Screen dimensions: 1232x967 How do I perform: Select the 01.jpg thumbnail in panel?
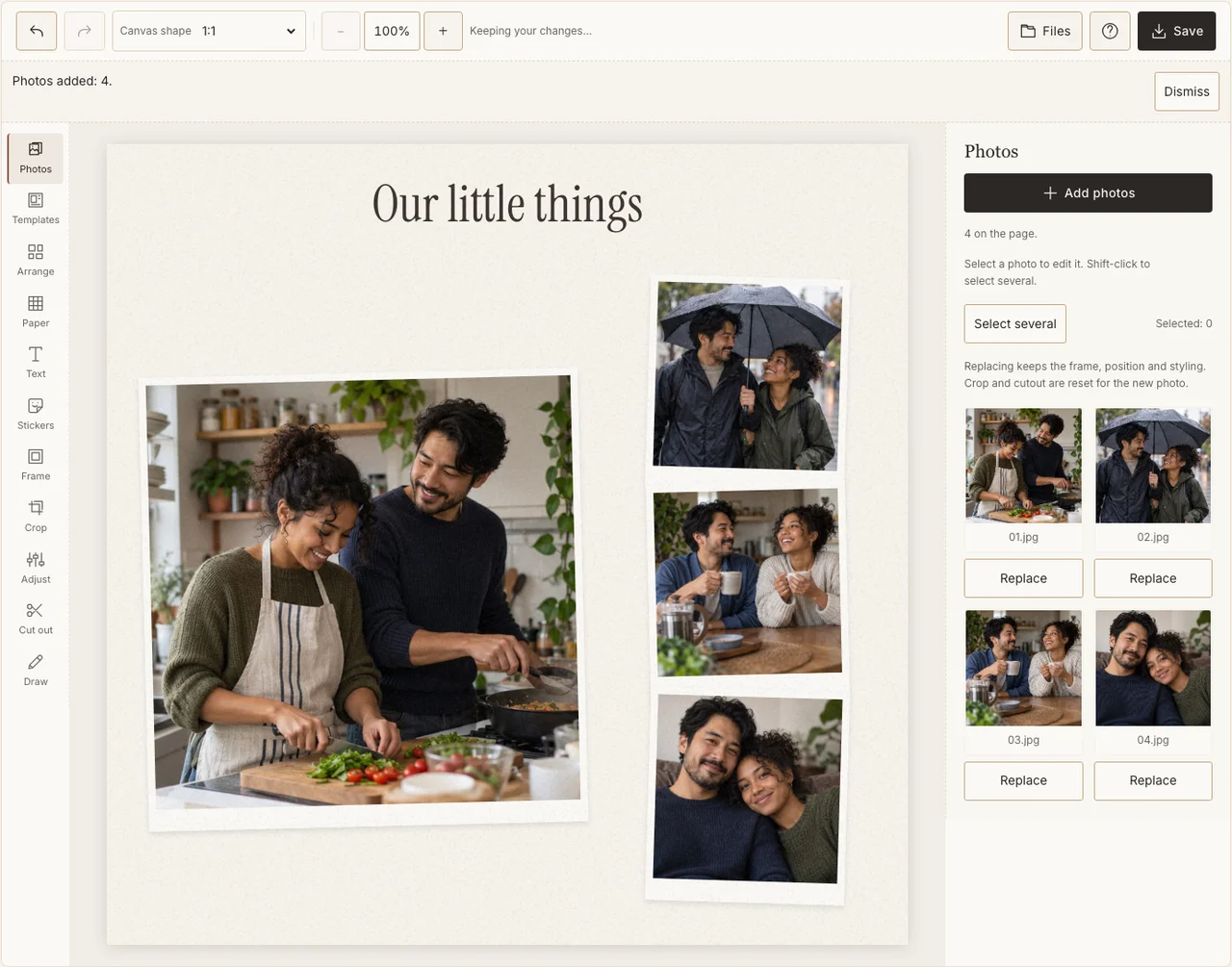click(x=1023, y=466)
